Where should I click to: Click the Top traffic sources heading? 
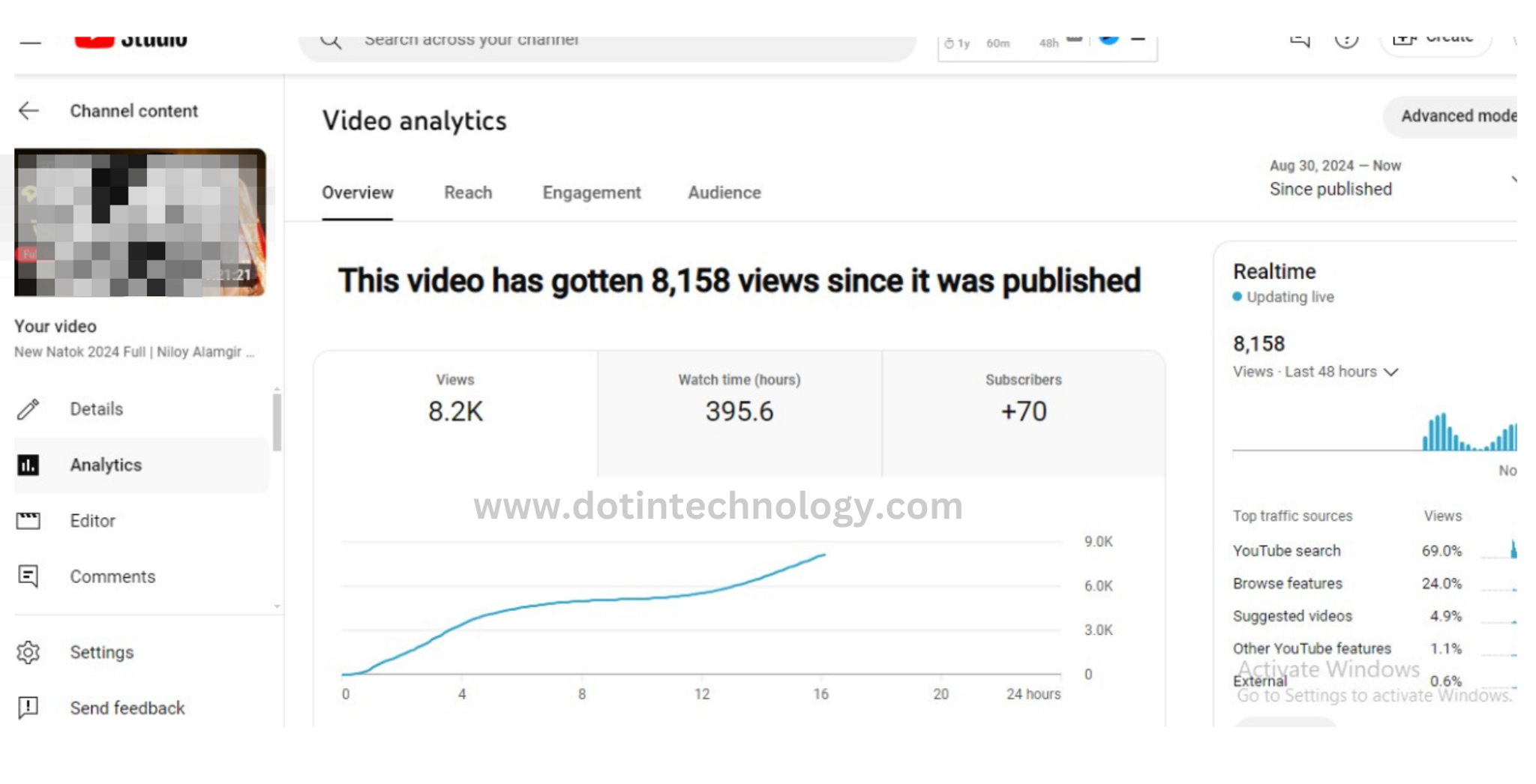coord(1292,516)
